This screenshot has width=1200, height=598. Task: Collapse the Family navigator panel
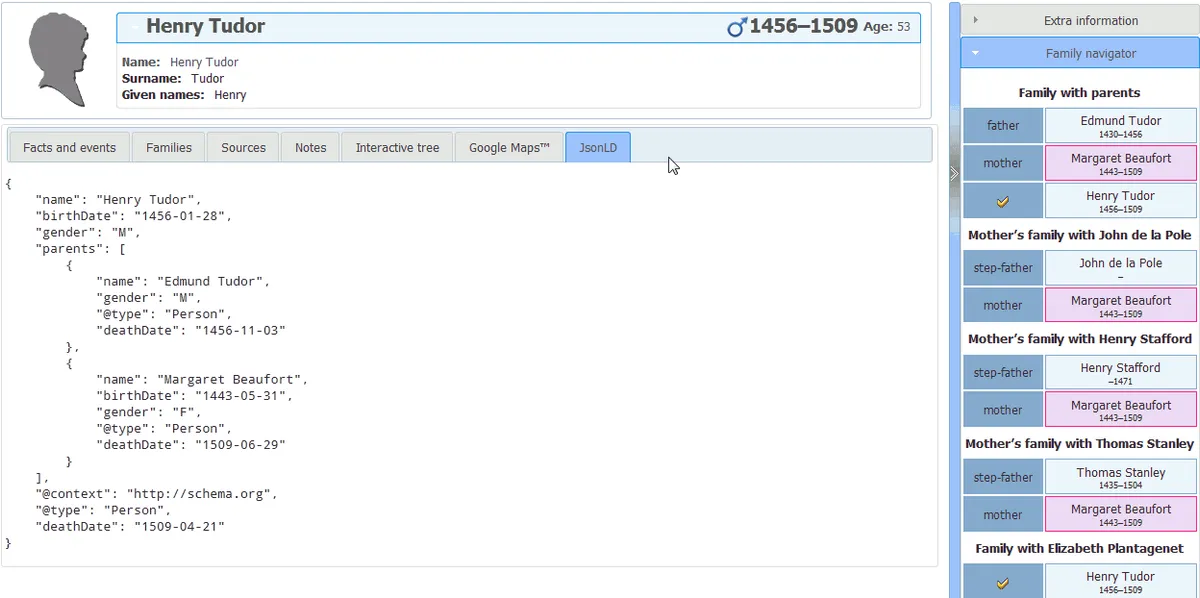pos(1079,54)
